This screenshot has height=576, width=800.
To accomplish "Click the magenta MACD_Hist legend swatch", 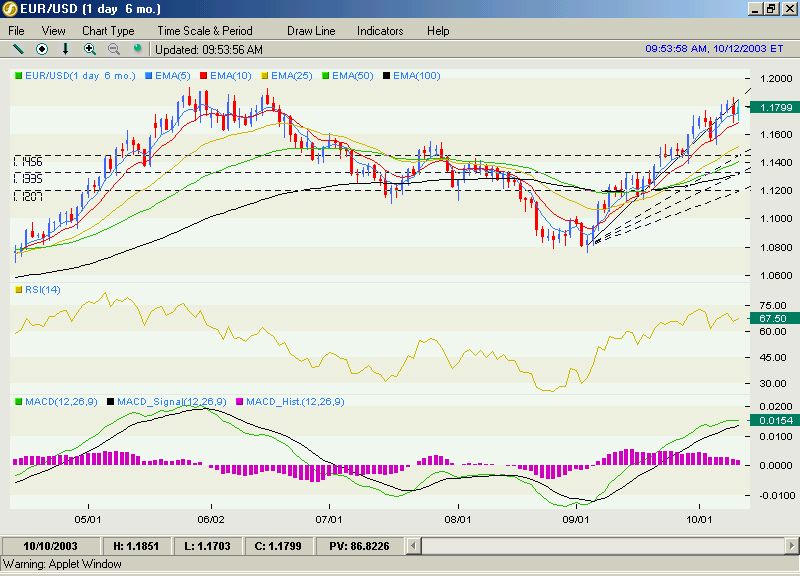I will (239, 402).
